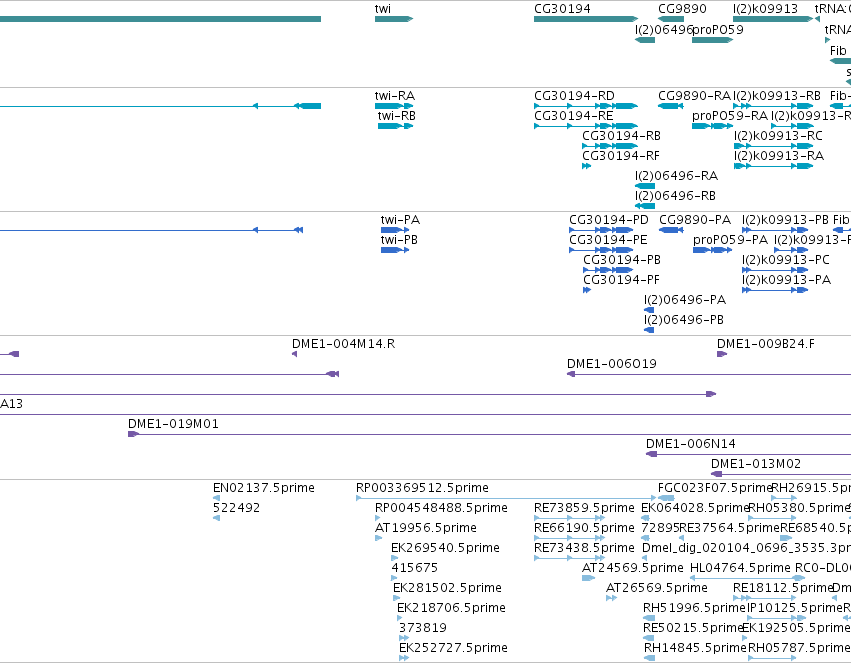Click the l(2)06496-PA protein label
Viewport: 851px width, 663px height.
click(x=685, y=300)
